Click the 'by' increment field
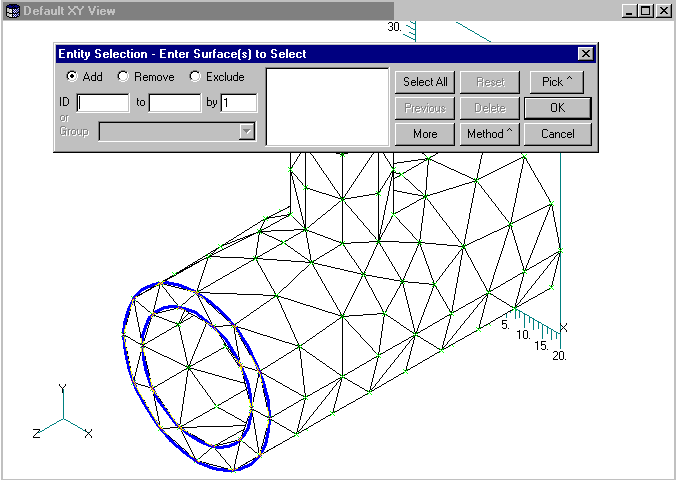 (238, 103)
